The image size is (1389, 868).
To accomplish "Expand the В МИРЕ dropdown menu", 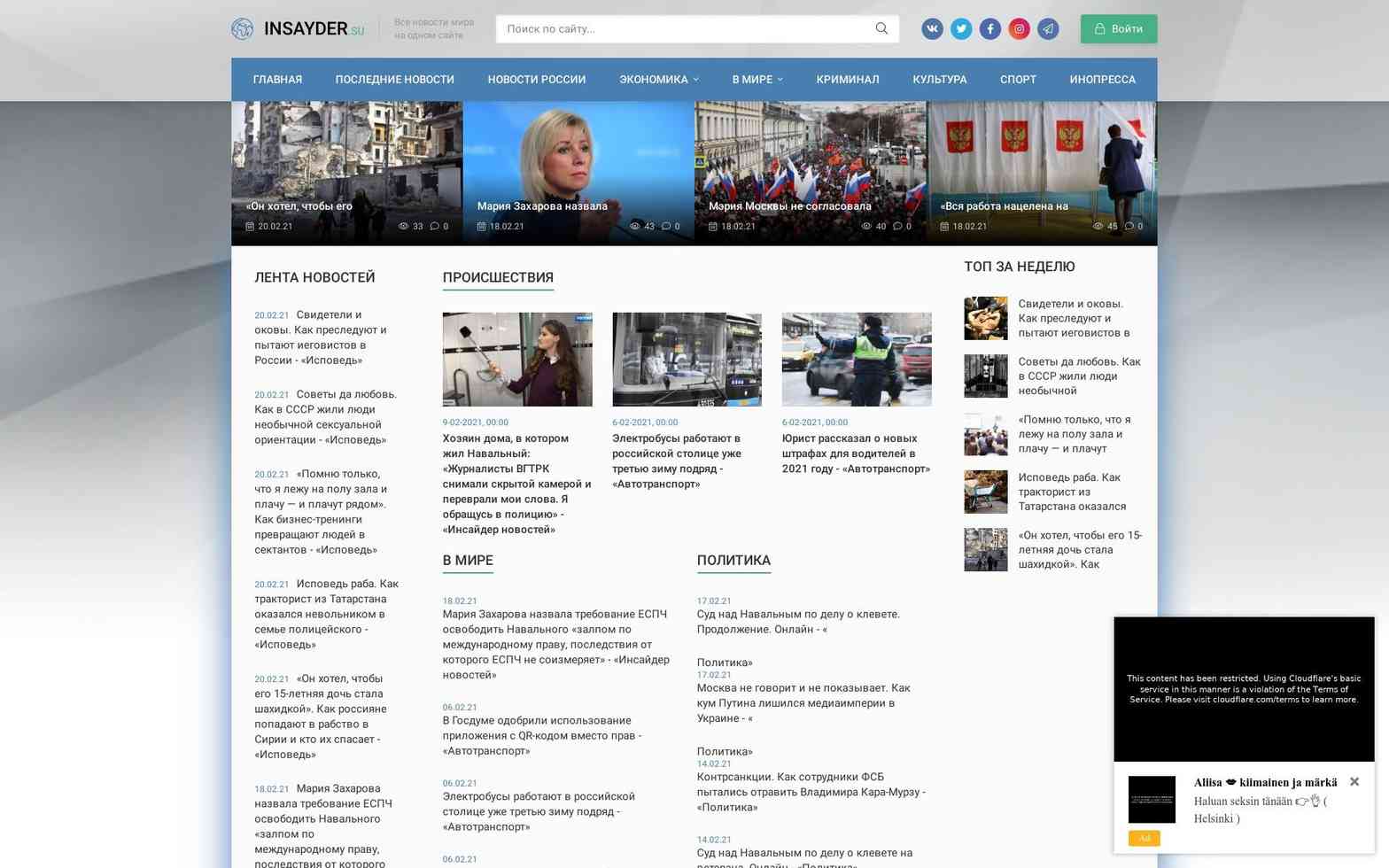I will pyautogui.click(x=757, y=80).
